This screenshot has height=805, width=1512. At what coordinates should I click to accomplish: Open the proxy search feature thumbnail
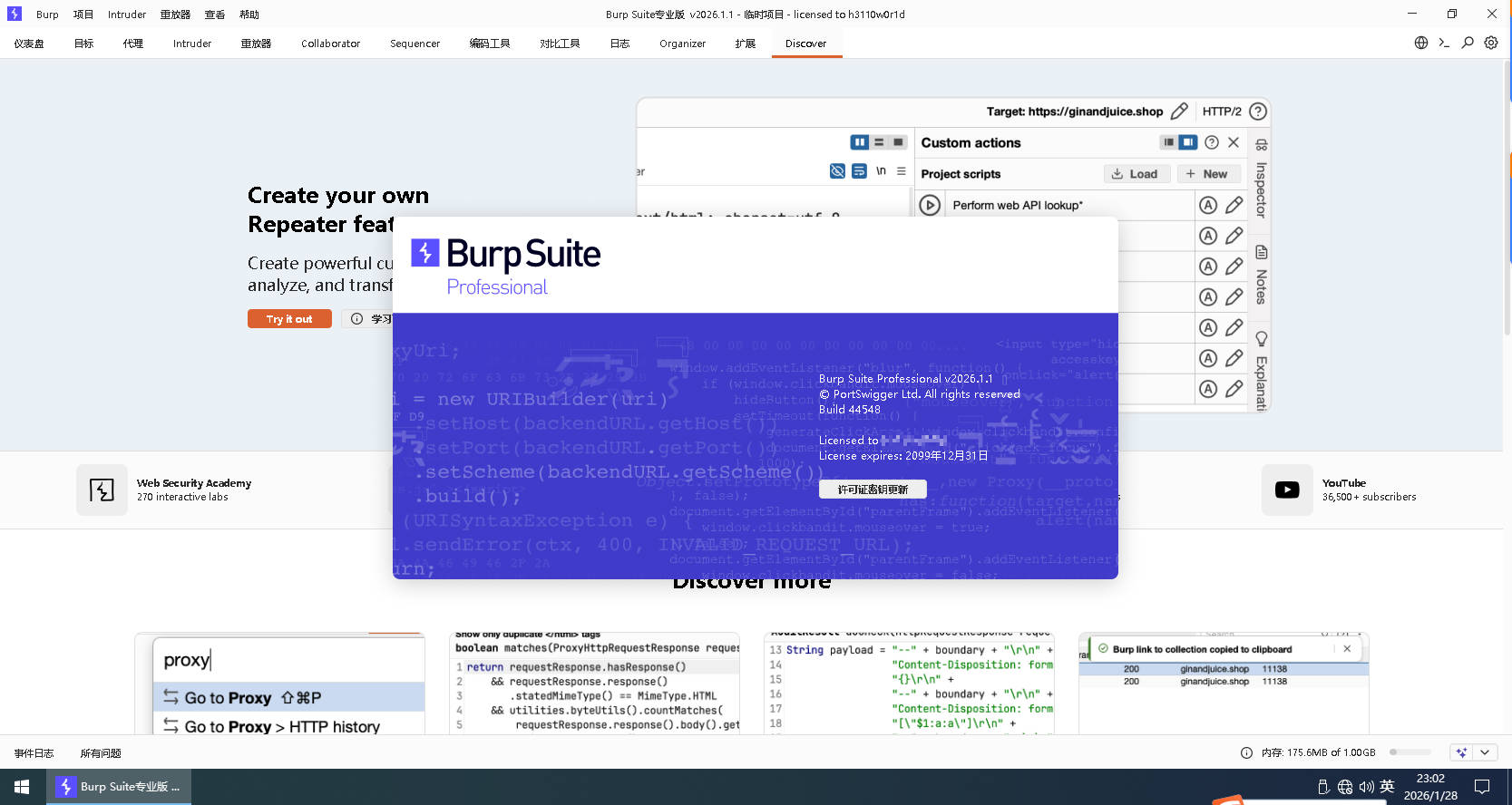(279, 684)
